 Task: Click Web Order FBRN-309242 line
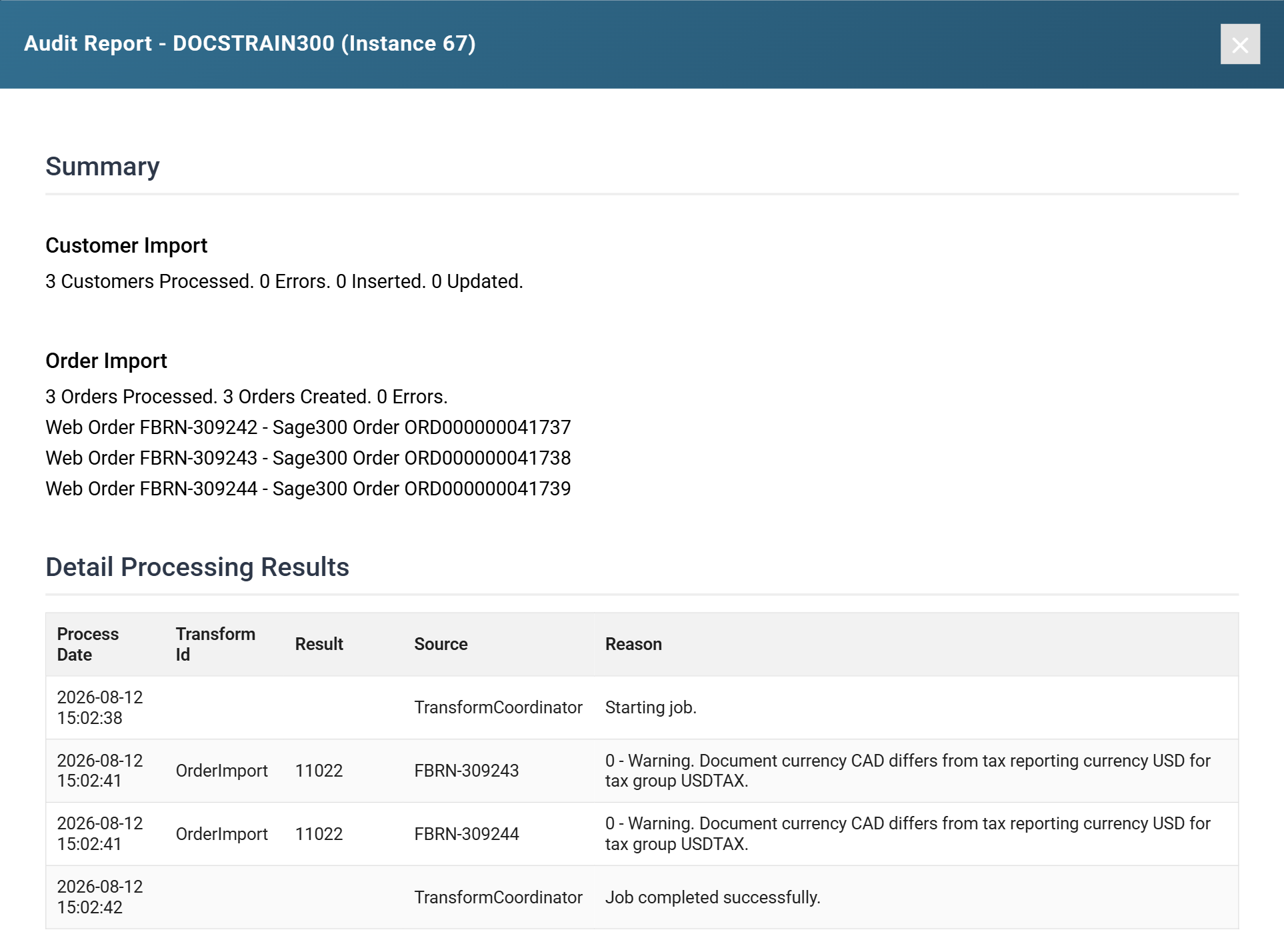(308, 427)
